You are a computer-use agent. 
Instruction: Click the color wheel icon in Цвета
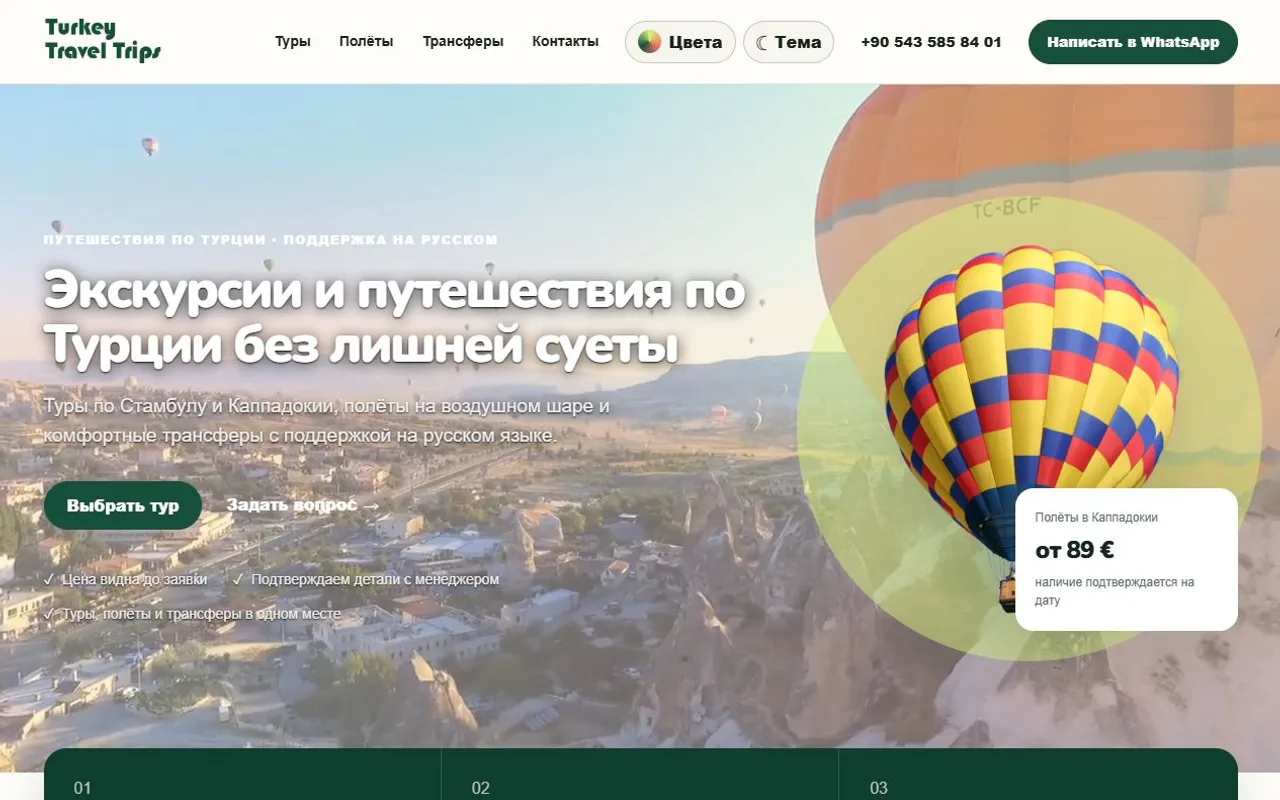650,42
